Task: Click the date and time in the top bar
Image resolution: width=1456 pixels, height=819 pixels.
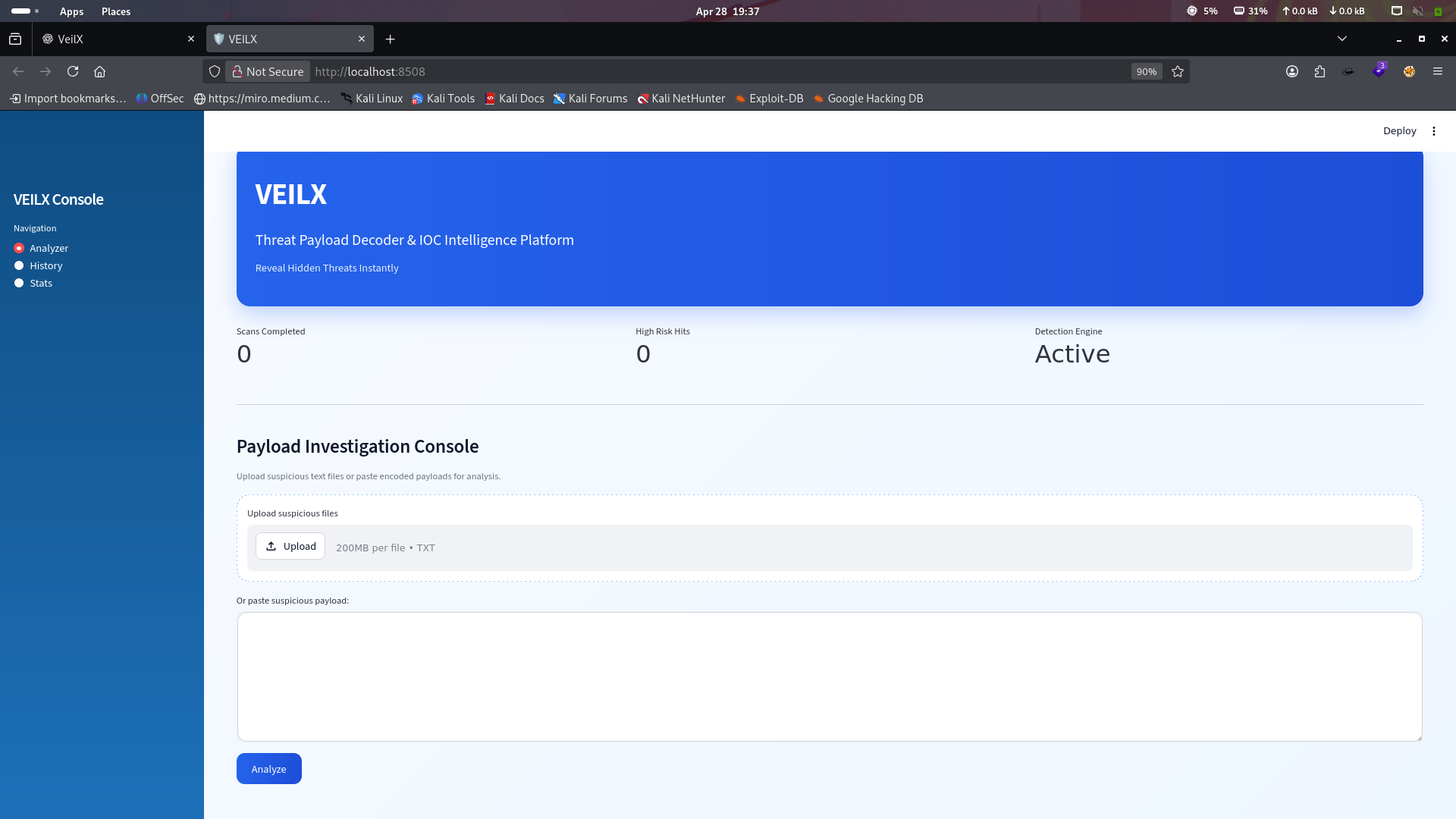Action: 727,11
